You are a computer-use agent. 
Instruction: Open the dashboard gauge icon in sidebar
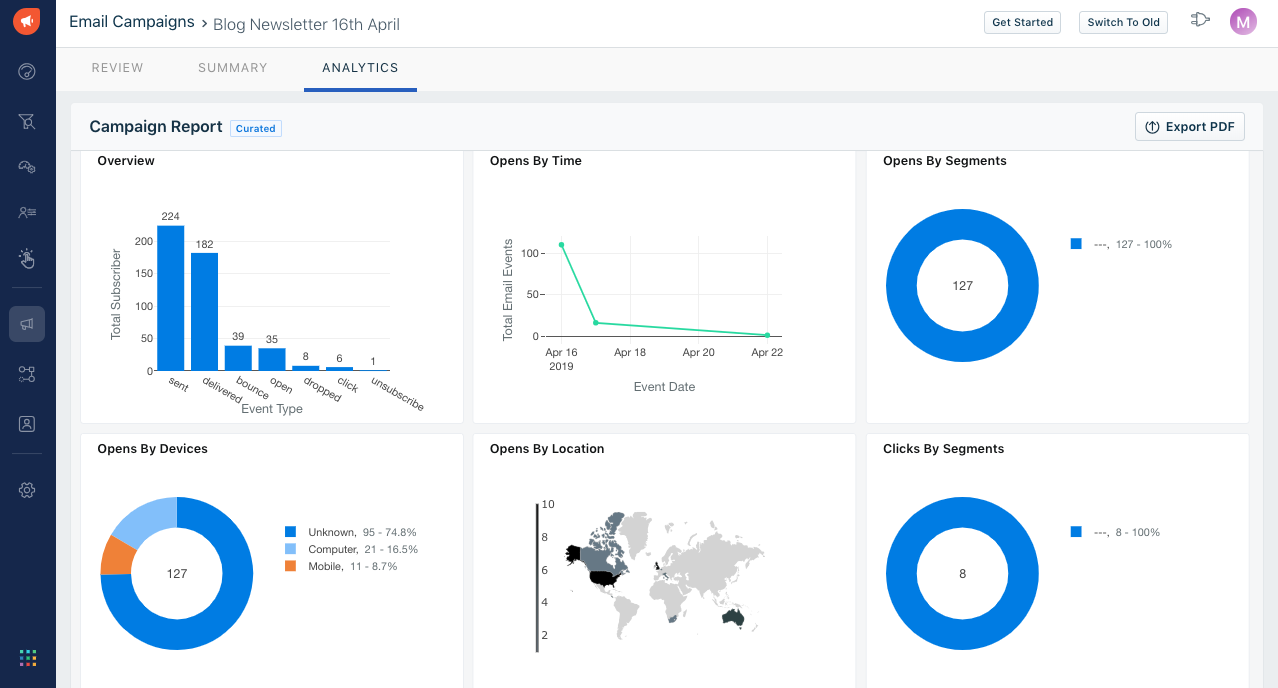pyautogui.click(x=27, y=71)
